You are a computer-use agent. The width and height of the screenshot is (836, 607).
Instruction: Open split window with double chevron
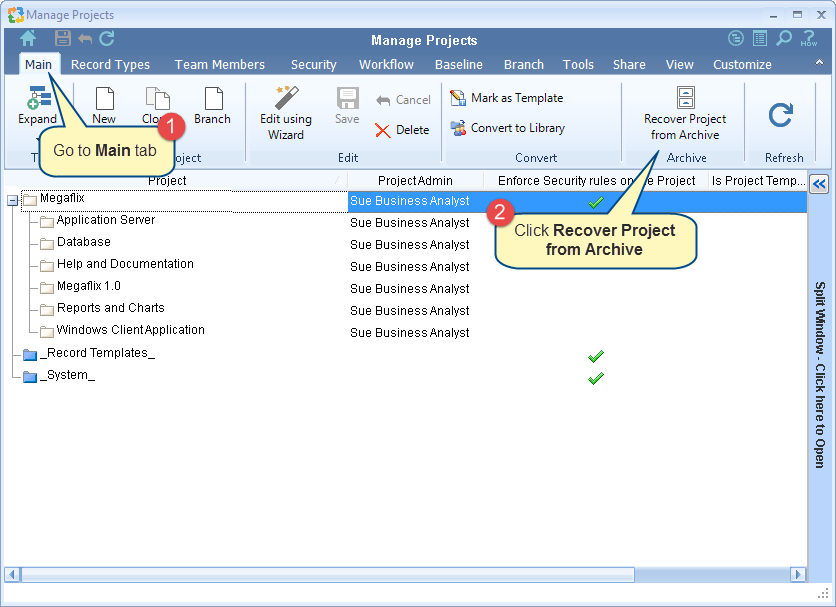tap(819, 185)
